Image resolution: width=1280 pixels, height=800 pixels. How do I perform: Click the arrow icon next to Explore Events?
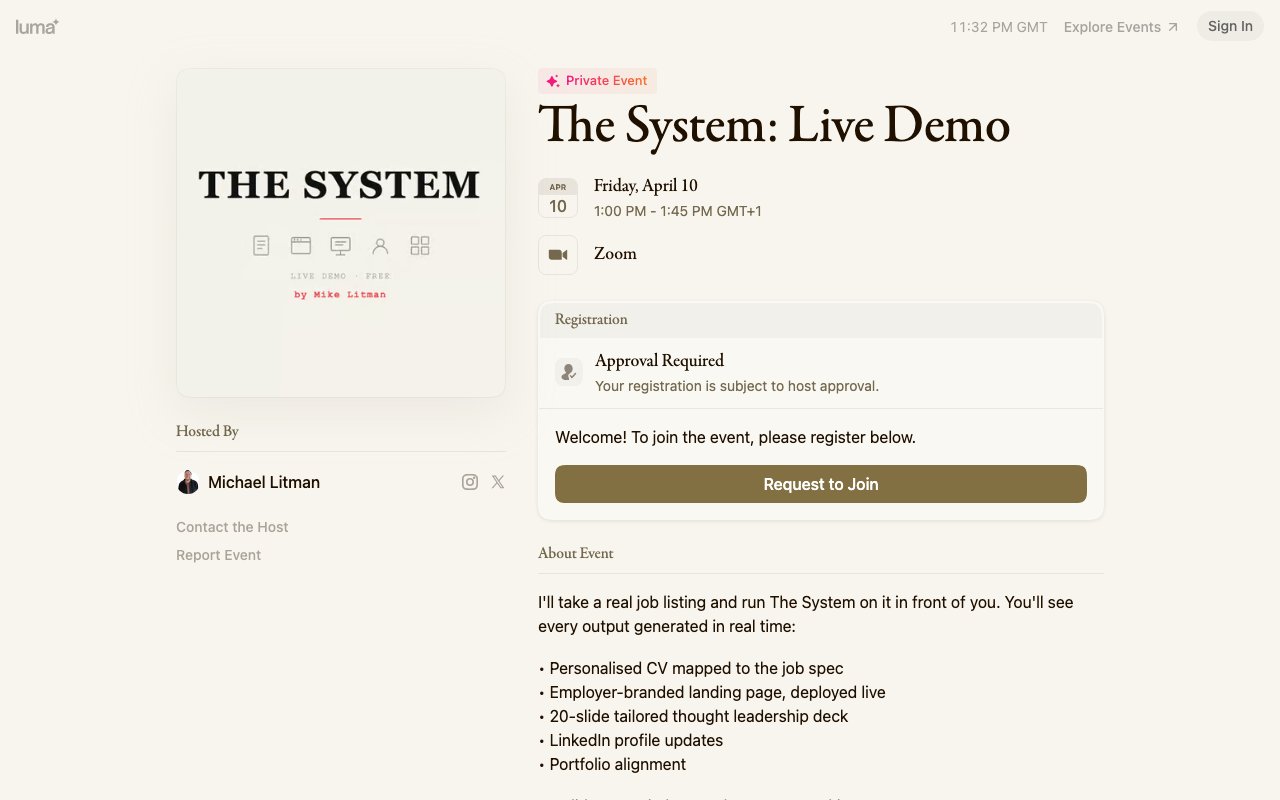click(x=1174, y=26)
